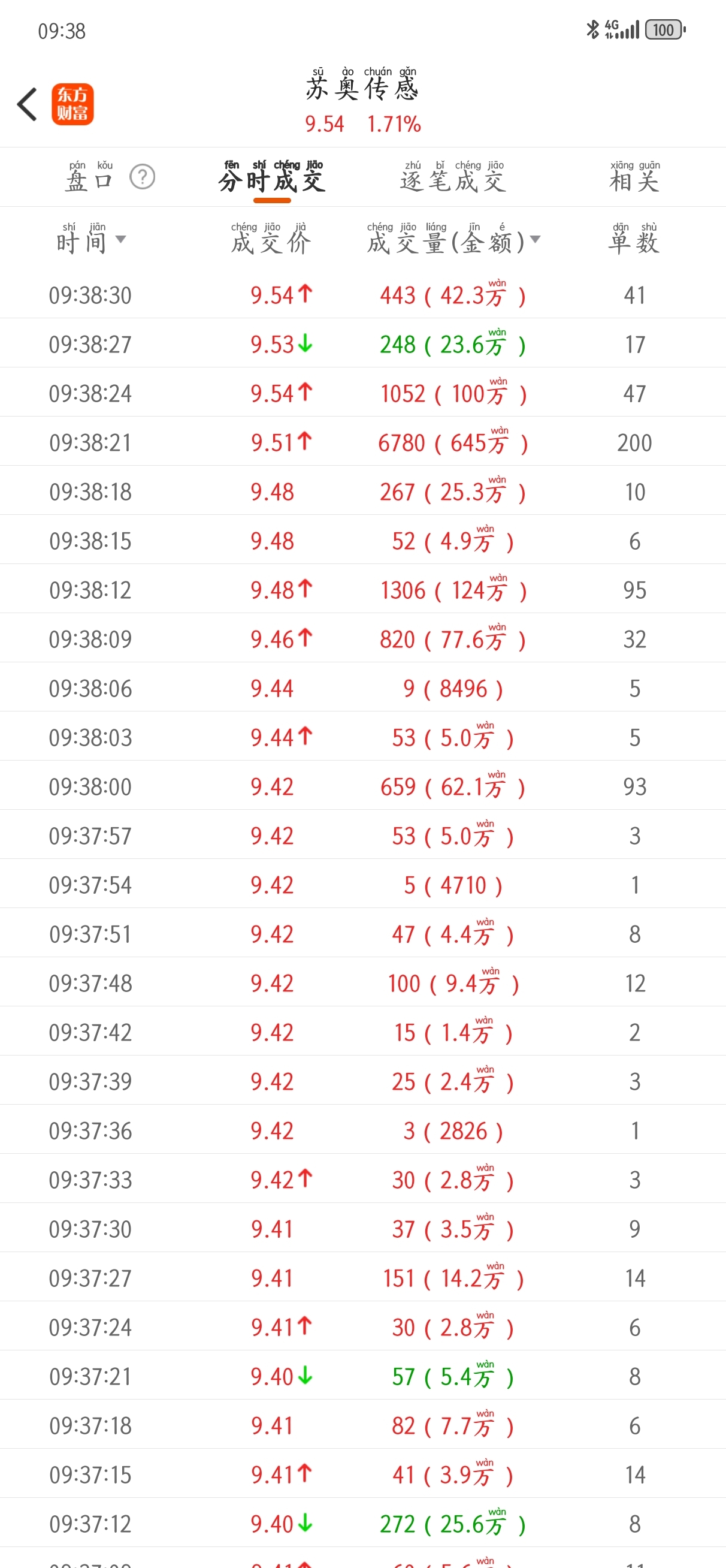Switch to the 逐笔成交 tab

tap(453, 180)
